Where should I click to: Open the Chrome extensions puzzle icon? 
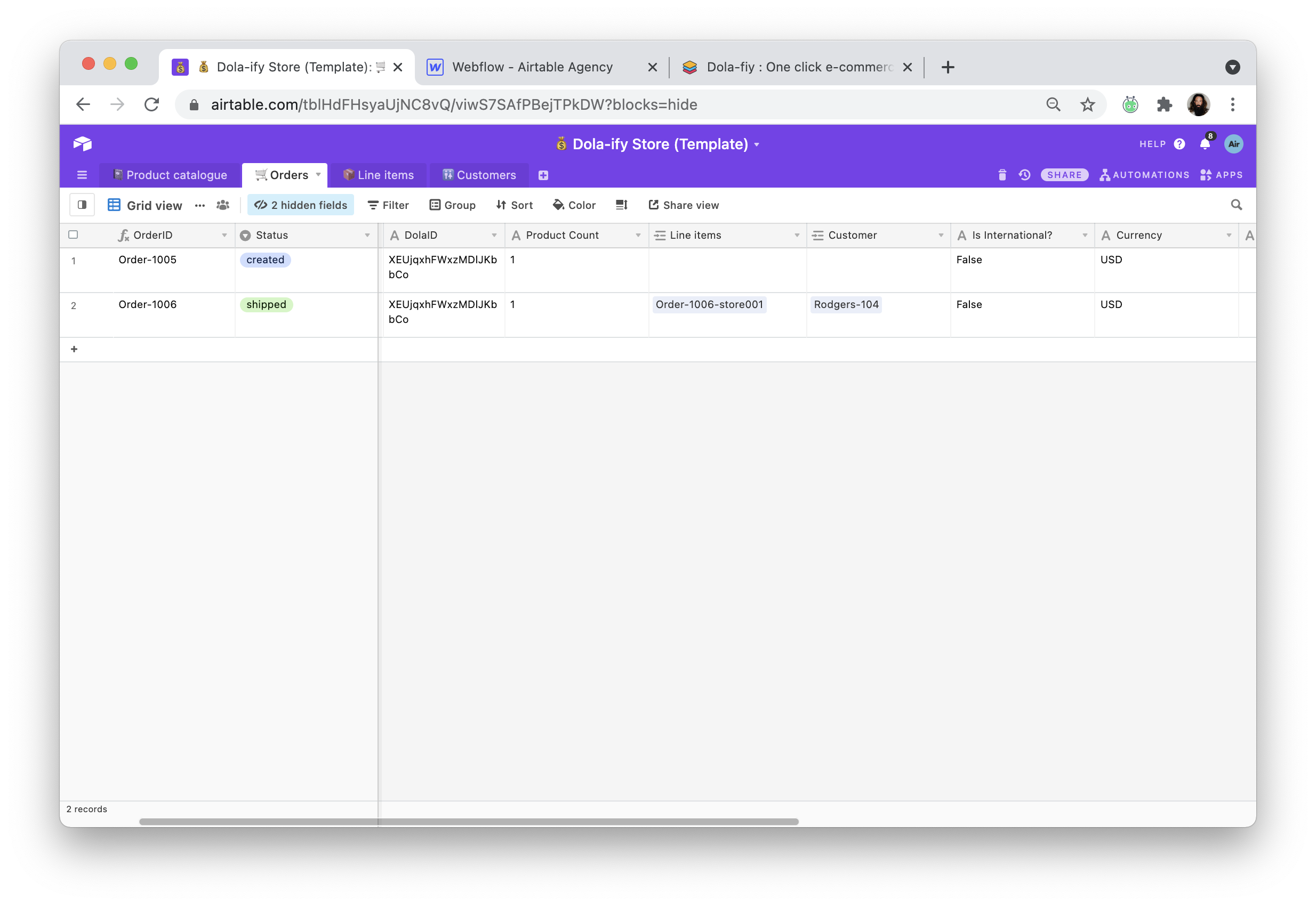(x=1165, y=104)
